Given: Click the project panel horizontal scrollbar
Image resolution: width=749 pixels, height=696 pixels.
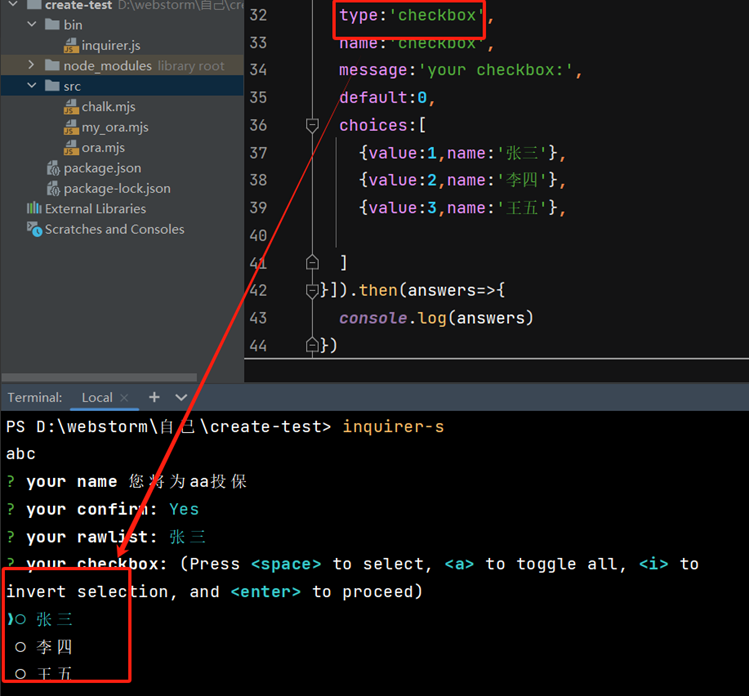Looking at the screenshot, I should tap(99, 377).
